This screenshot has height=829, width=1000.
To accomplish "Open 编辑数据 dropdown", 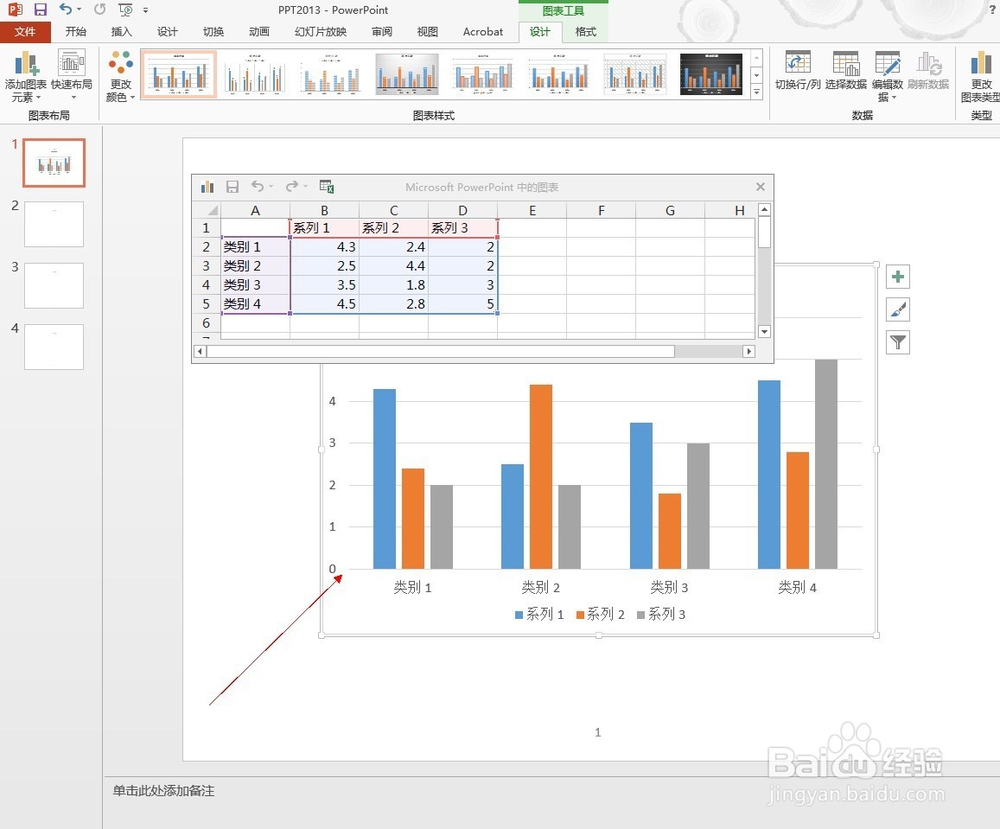I will coord(888,76).
